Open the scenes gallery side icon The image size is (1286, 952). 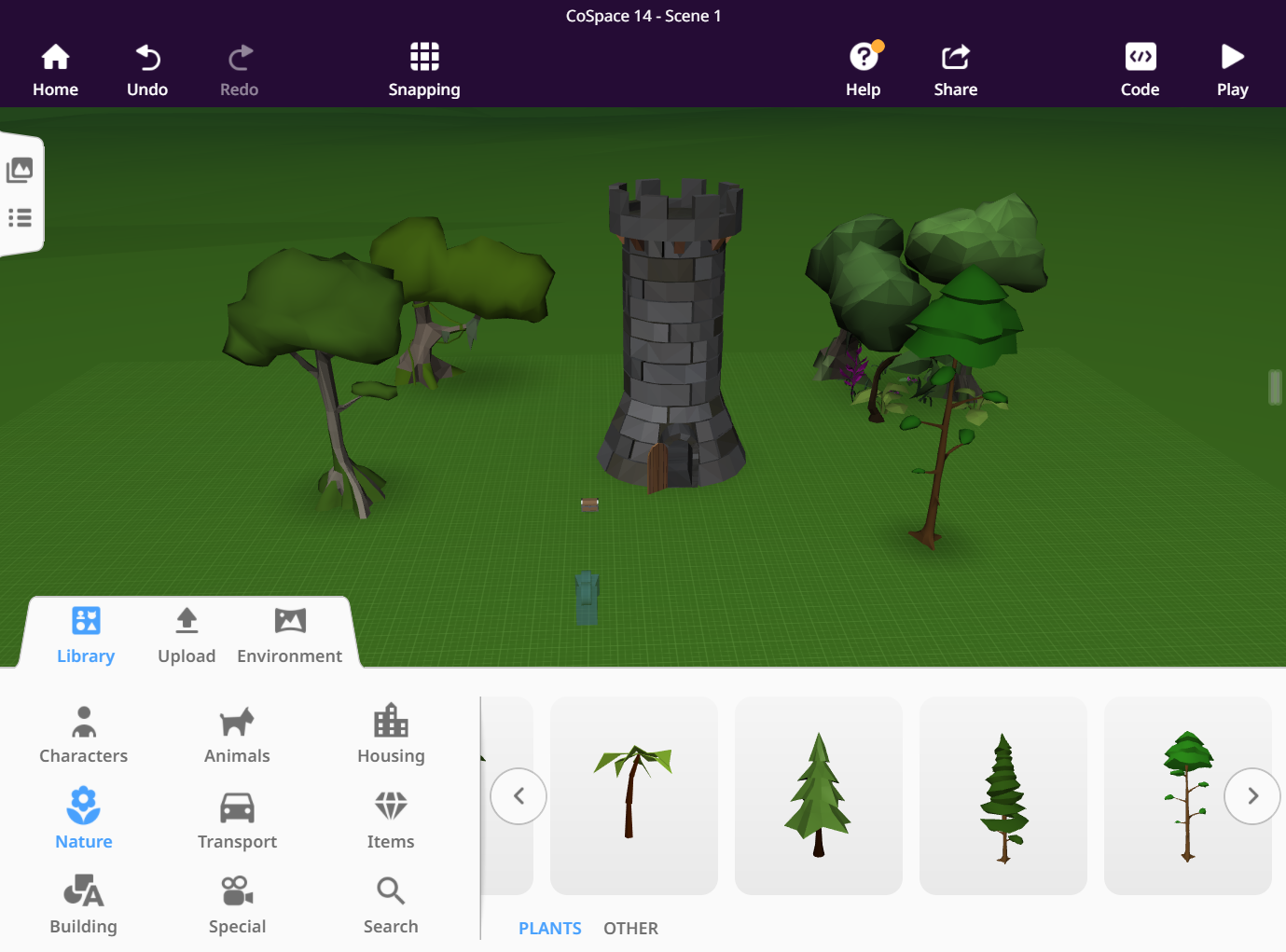click(20, 170)
